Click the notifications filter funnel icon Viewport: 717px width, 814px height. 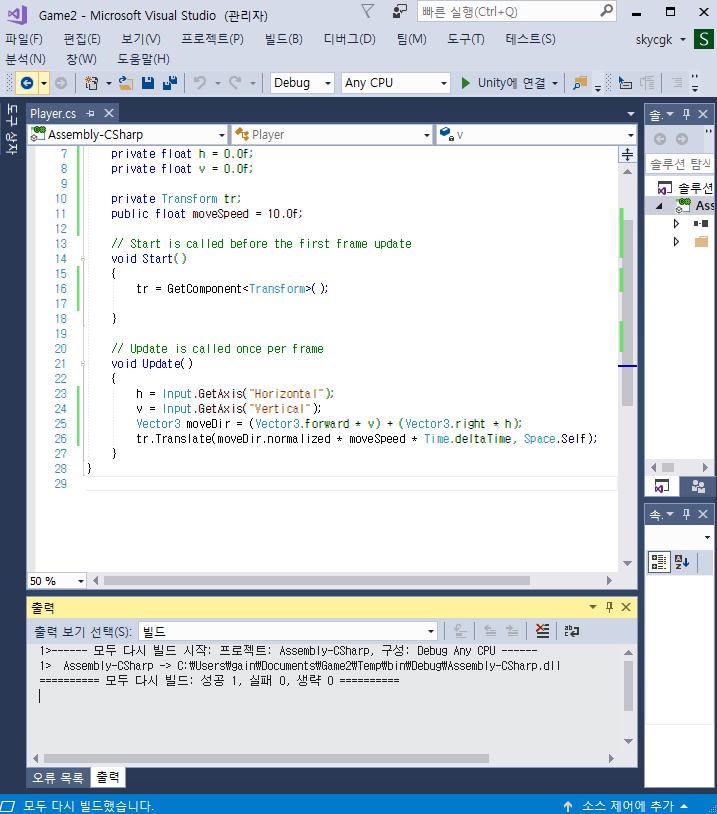pyautogui.click(x=368, y=11)
